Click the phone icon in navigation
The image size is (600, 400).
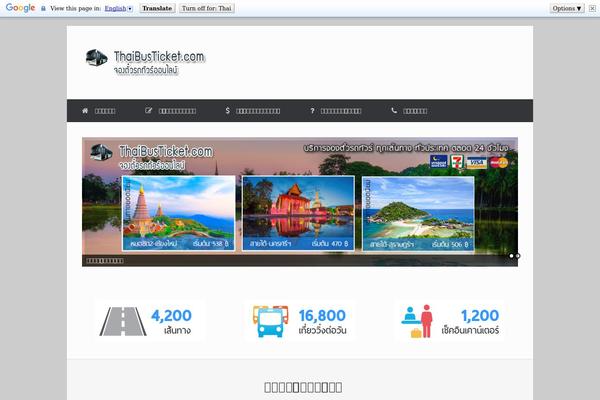[394, 111]
